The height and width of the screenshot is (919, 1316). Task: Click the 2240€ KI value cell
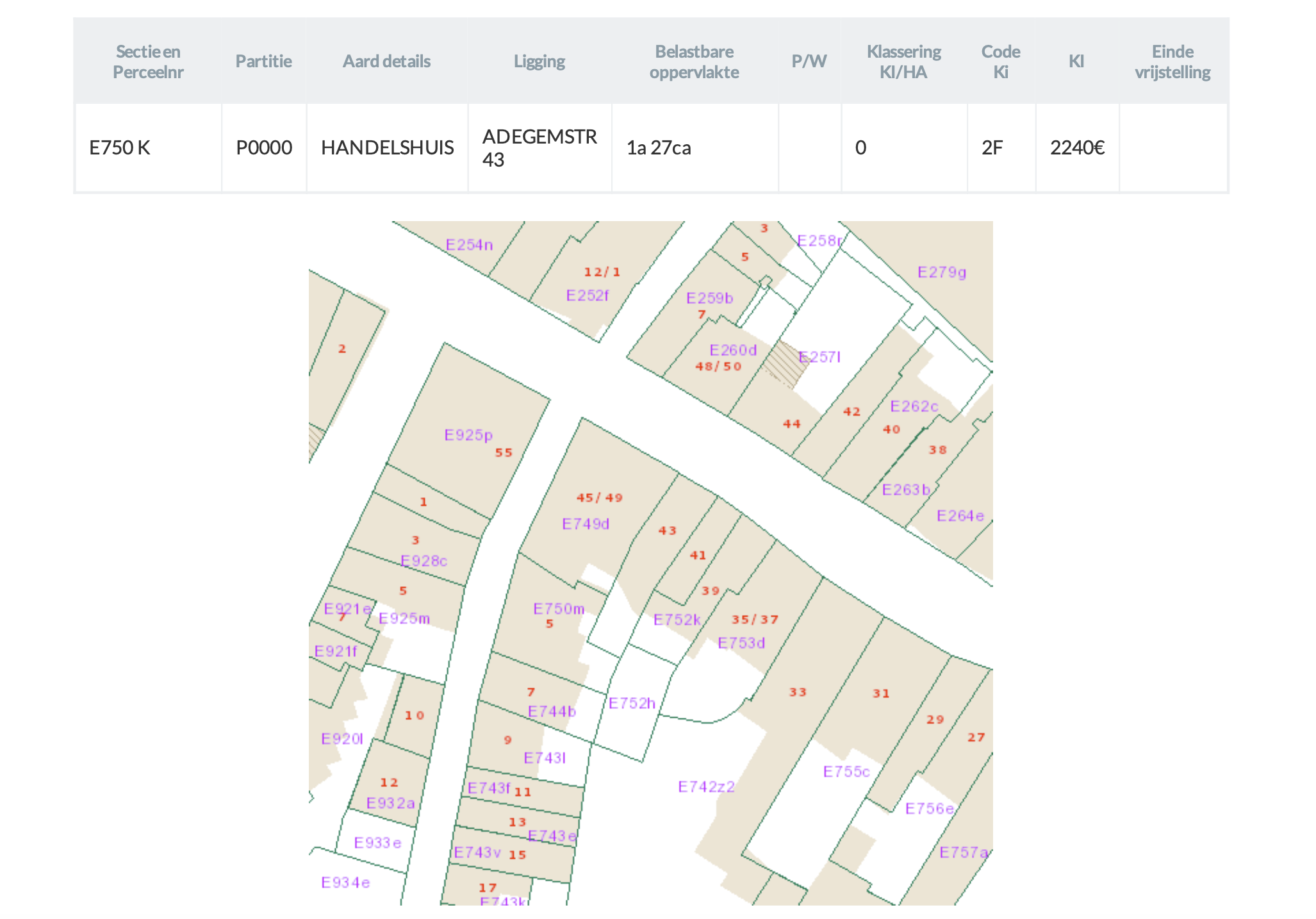1077,148
